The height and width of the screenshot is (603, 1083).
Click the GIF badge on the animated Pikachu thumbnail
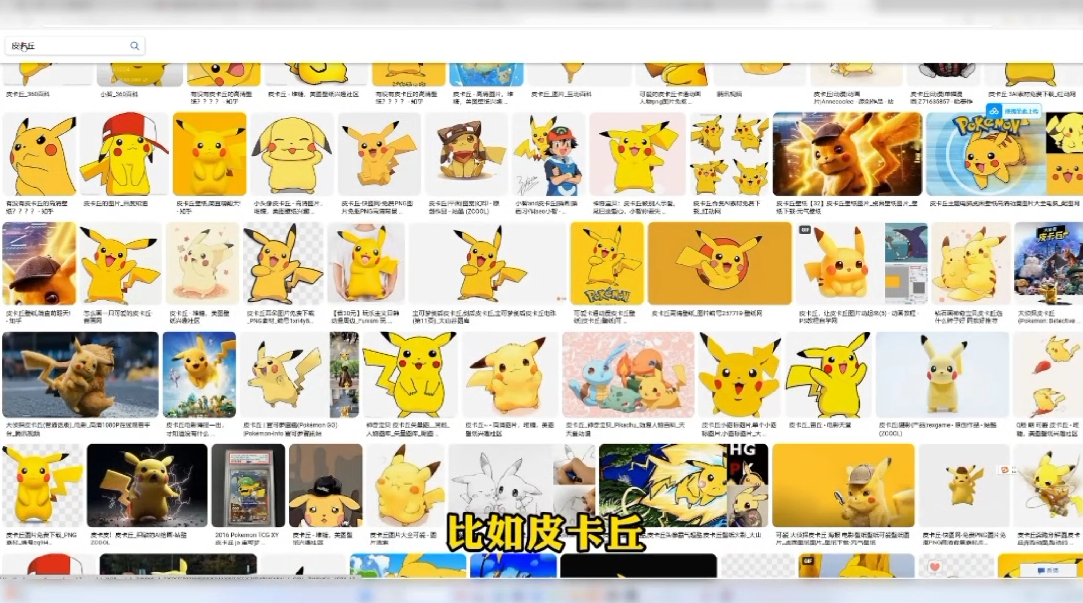805,228
